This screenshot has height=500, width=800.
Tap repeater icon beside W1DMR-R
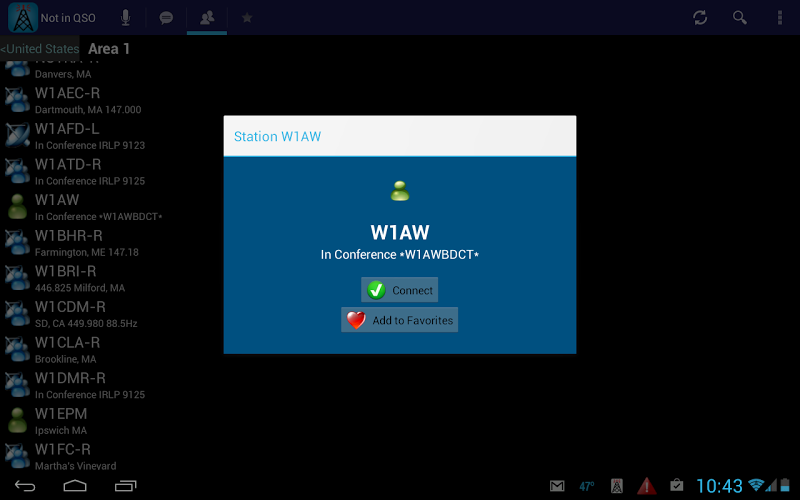[17, 385]
